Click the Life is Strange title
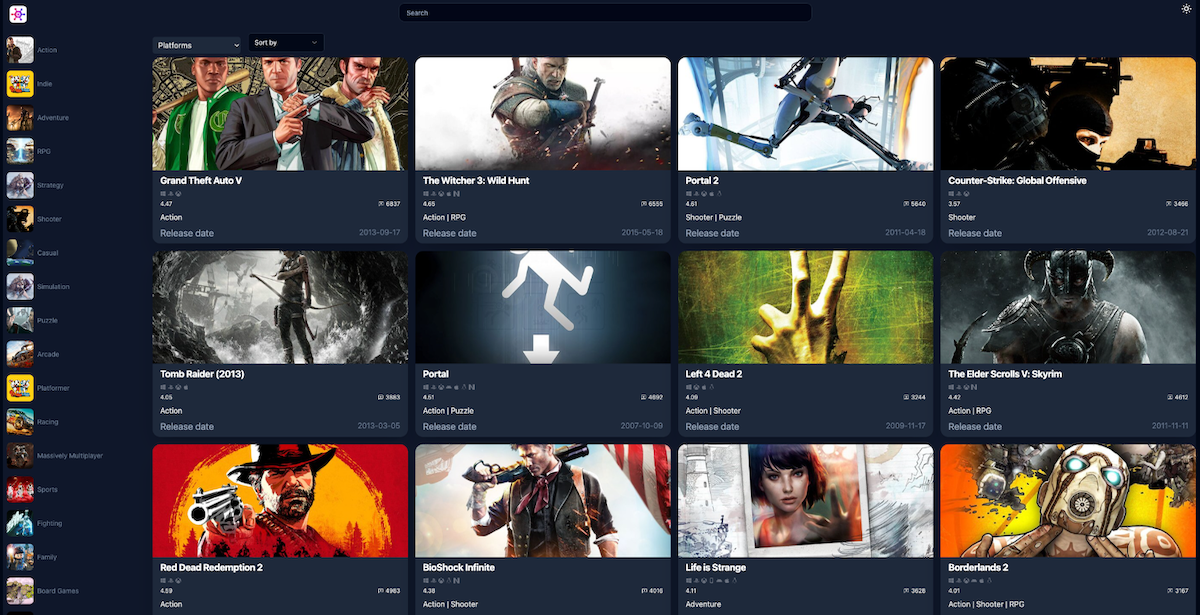 click(716, 568)
